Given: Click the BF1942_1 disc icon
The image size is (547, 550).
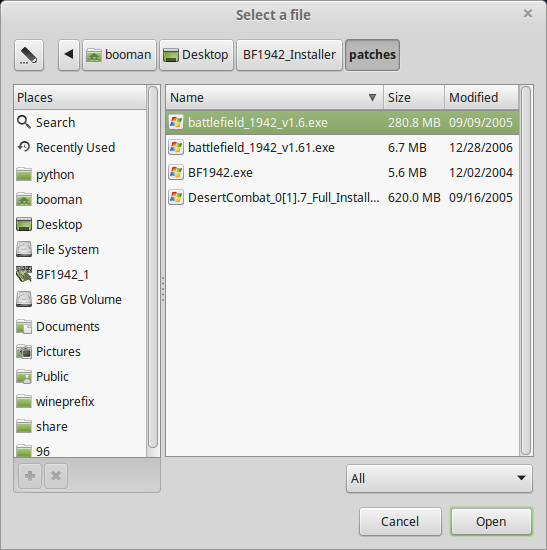Looking at the screenshot, I should [x=24, y=274].
